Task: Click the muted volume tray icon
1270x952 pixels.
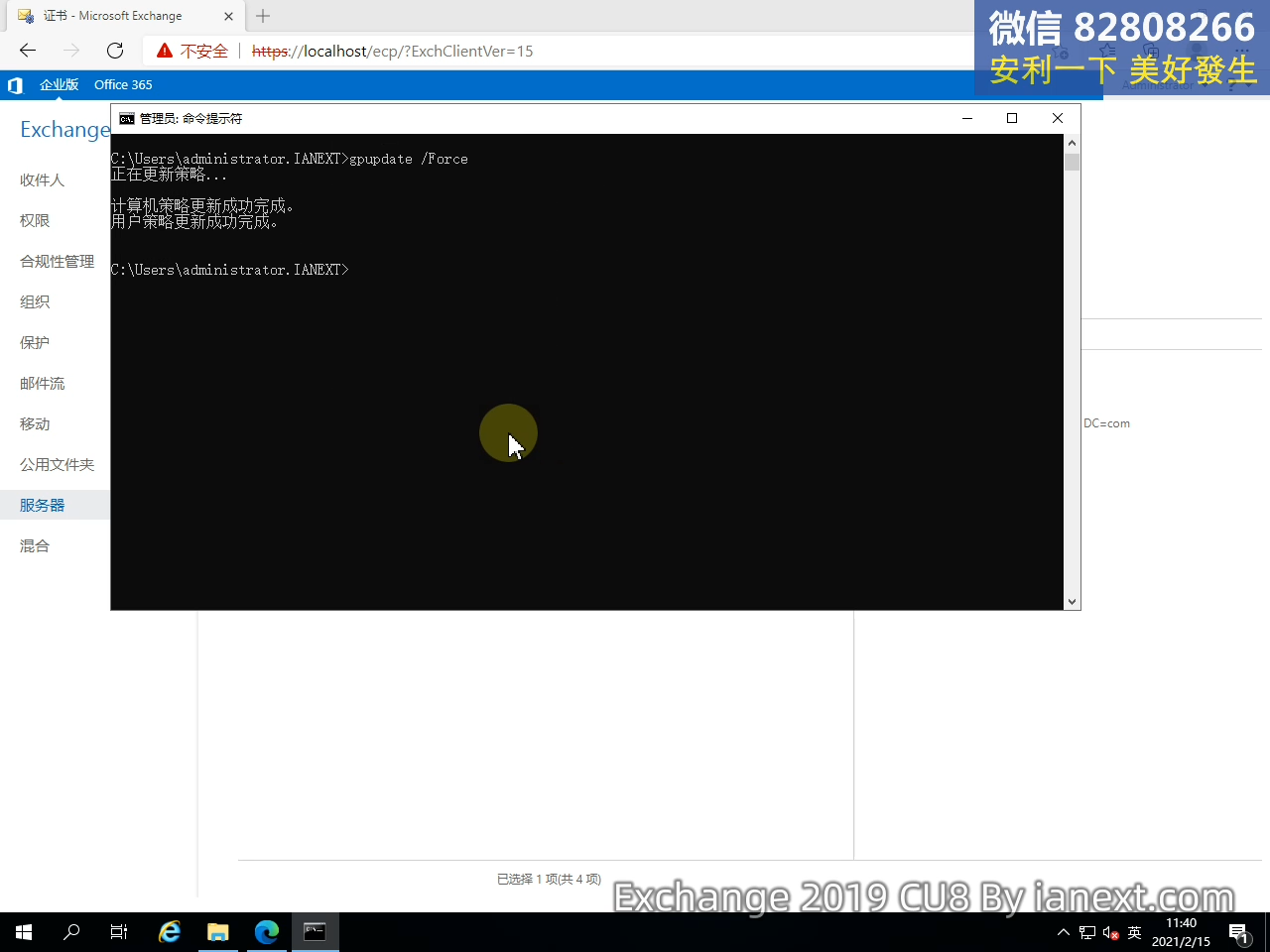Action: point(1111,932)
